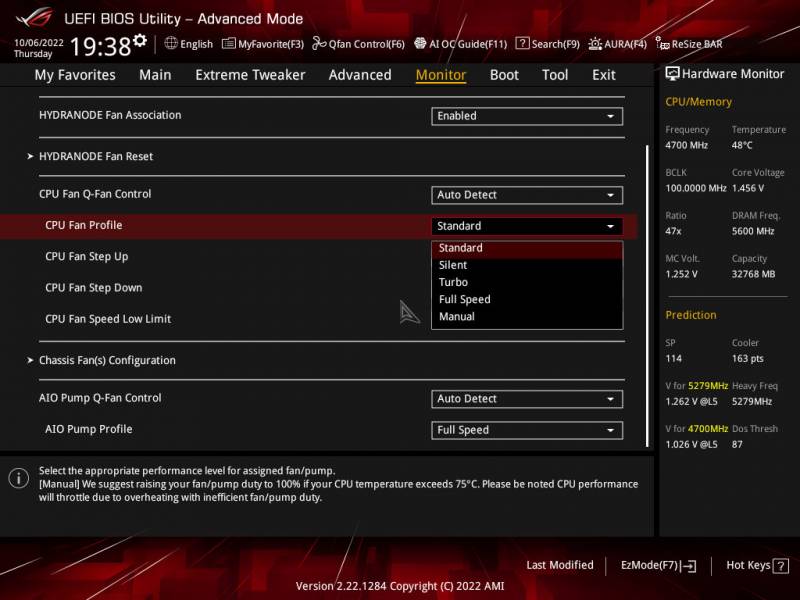Open the Exit tab

coord(604,75)
